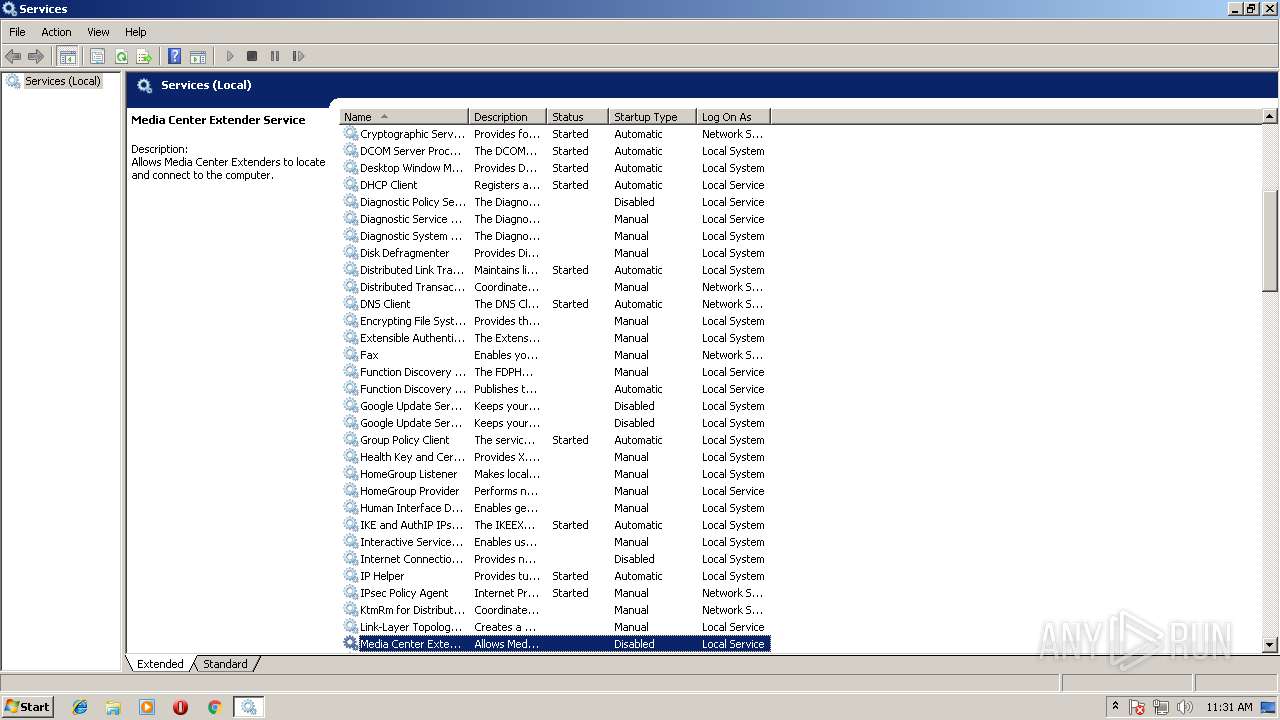Click the Forward arrow toolbar icon
The height and width of the screenshot is (720, 1280).
(36, 57)
